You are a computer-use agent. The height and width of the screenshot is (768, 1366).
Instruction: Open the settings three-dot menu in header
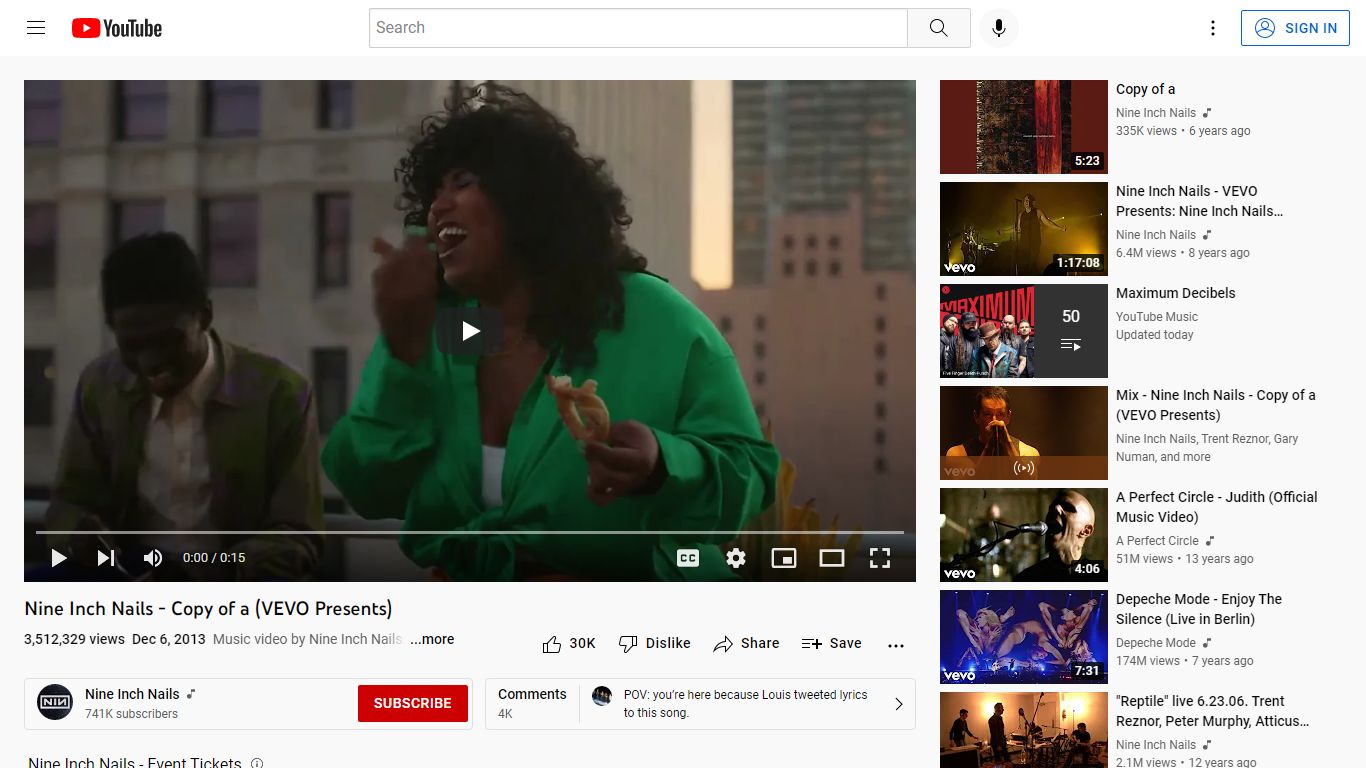(x=1213, y=28)
